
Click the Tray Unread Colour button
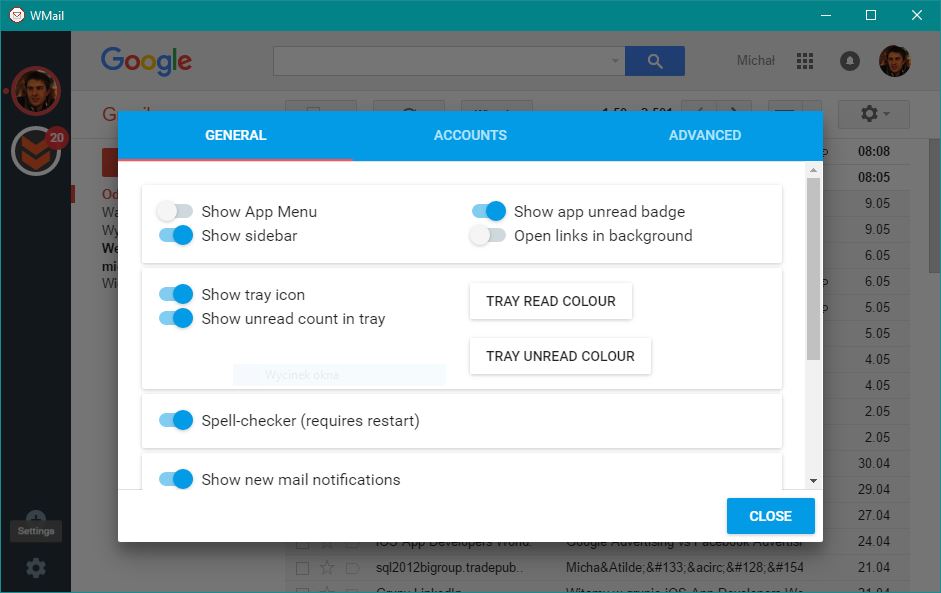coord(561,357)
